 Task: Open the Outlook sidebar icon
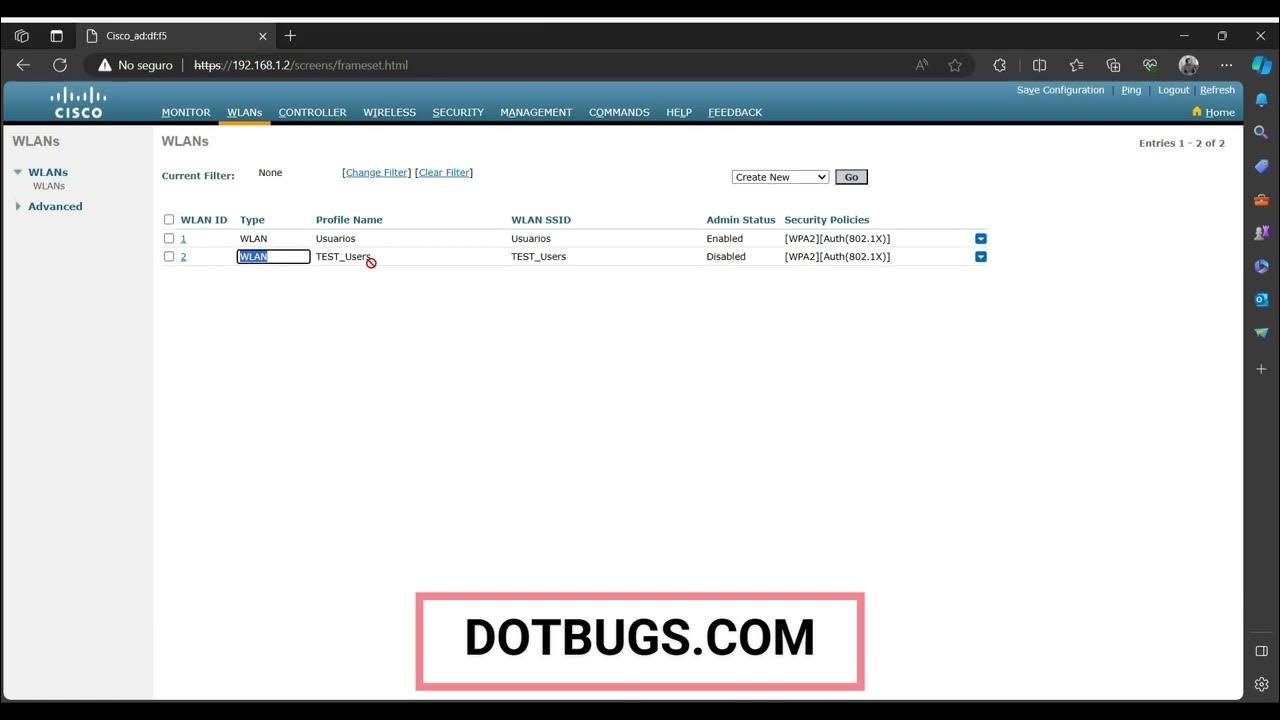1260,299
